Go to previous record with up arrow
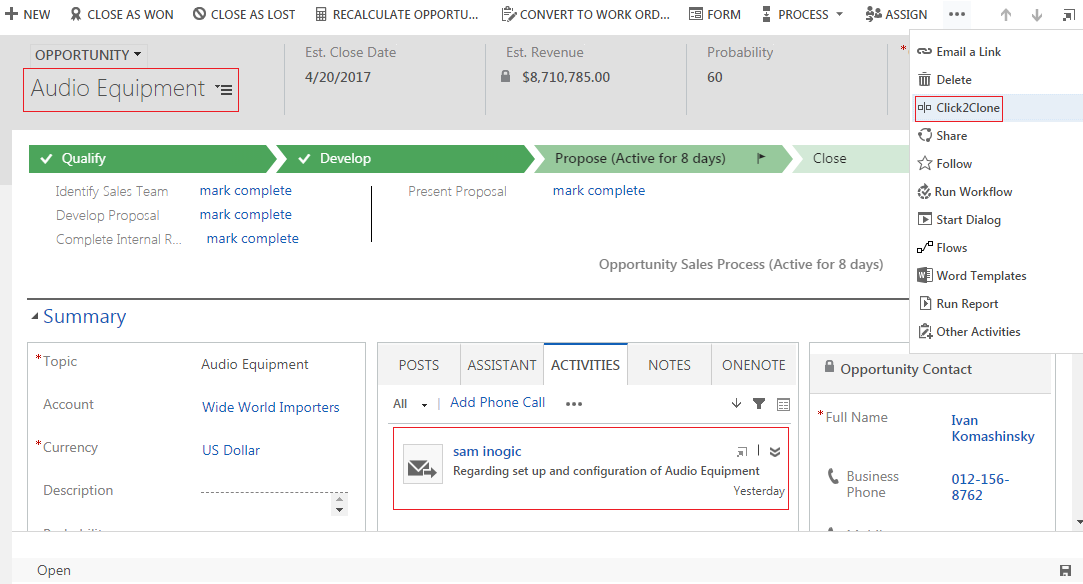The image size is (1083, 584). tap(1006, 15)
